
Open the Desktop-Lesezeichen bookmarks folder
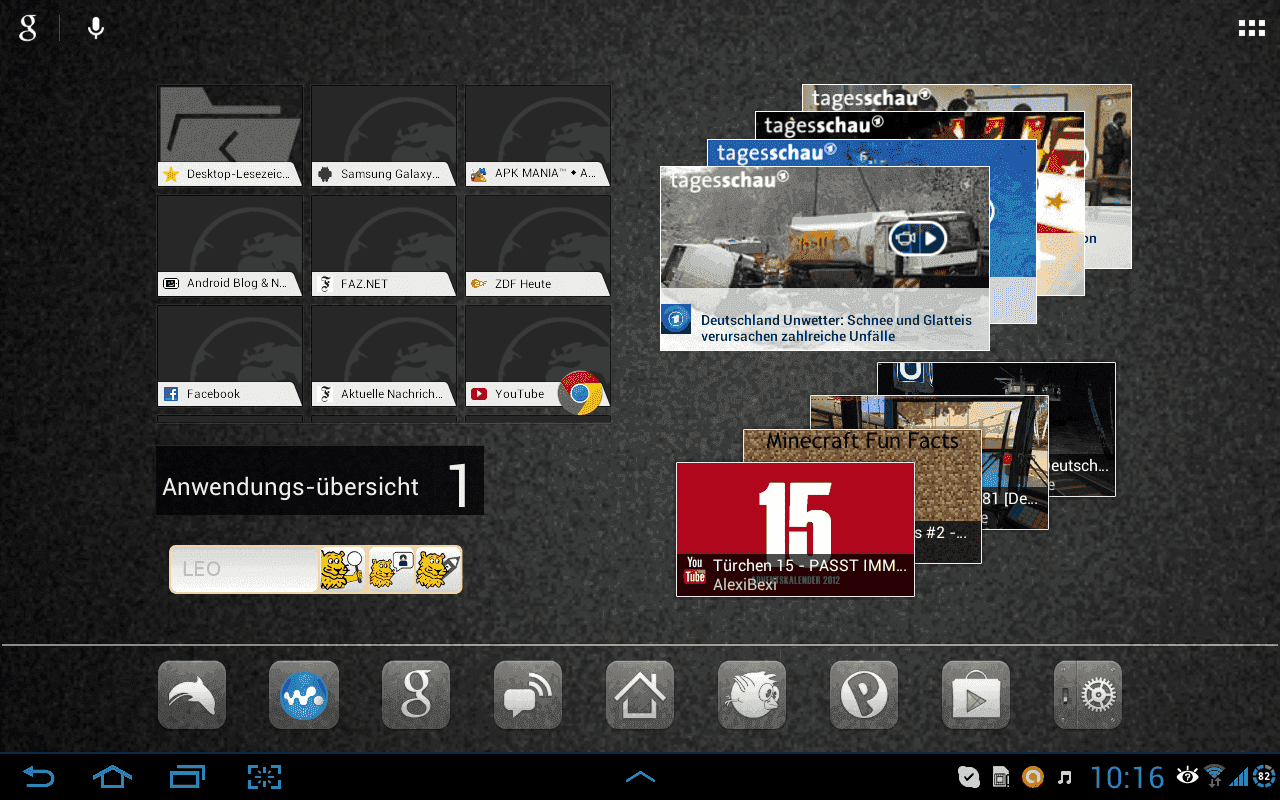click(230, 136)
